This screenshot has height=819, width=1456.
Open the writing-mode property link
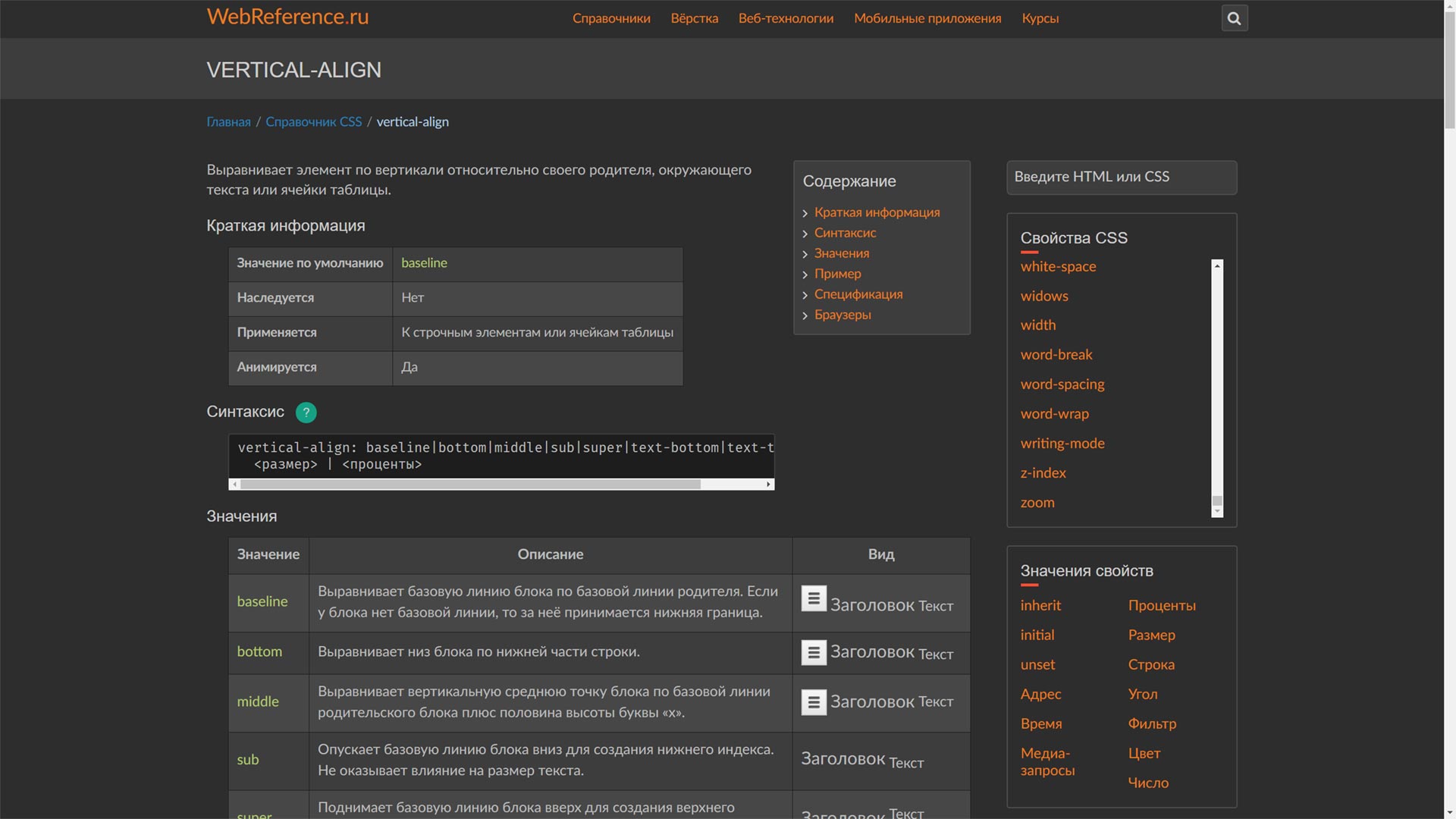[1062, 444]
